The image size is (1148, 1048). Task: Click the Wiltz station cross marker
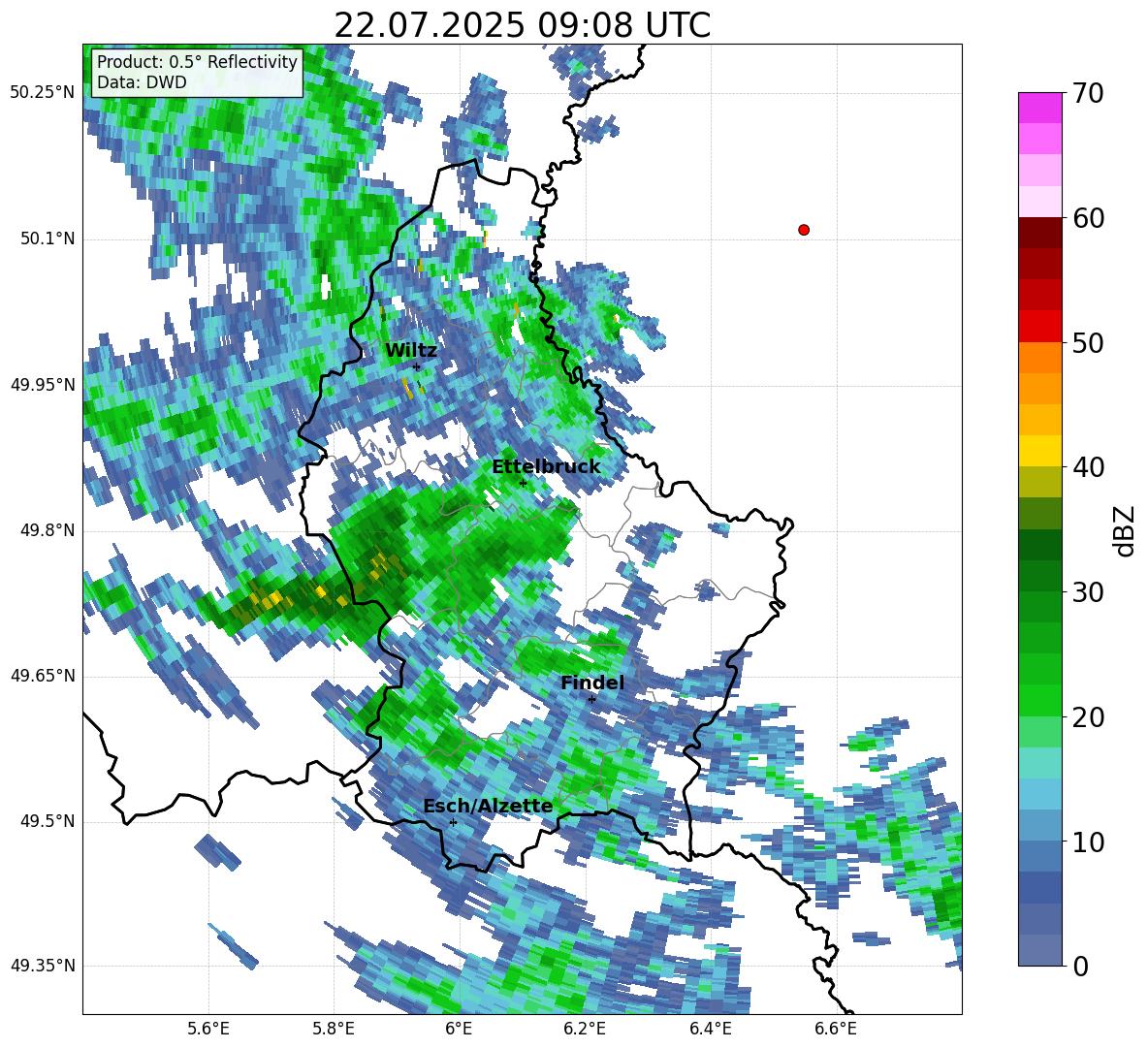[417, 366]
